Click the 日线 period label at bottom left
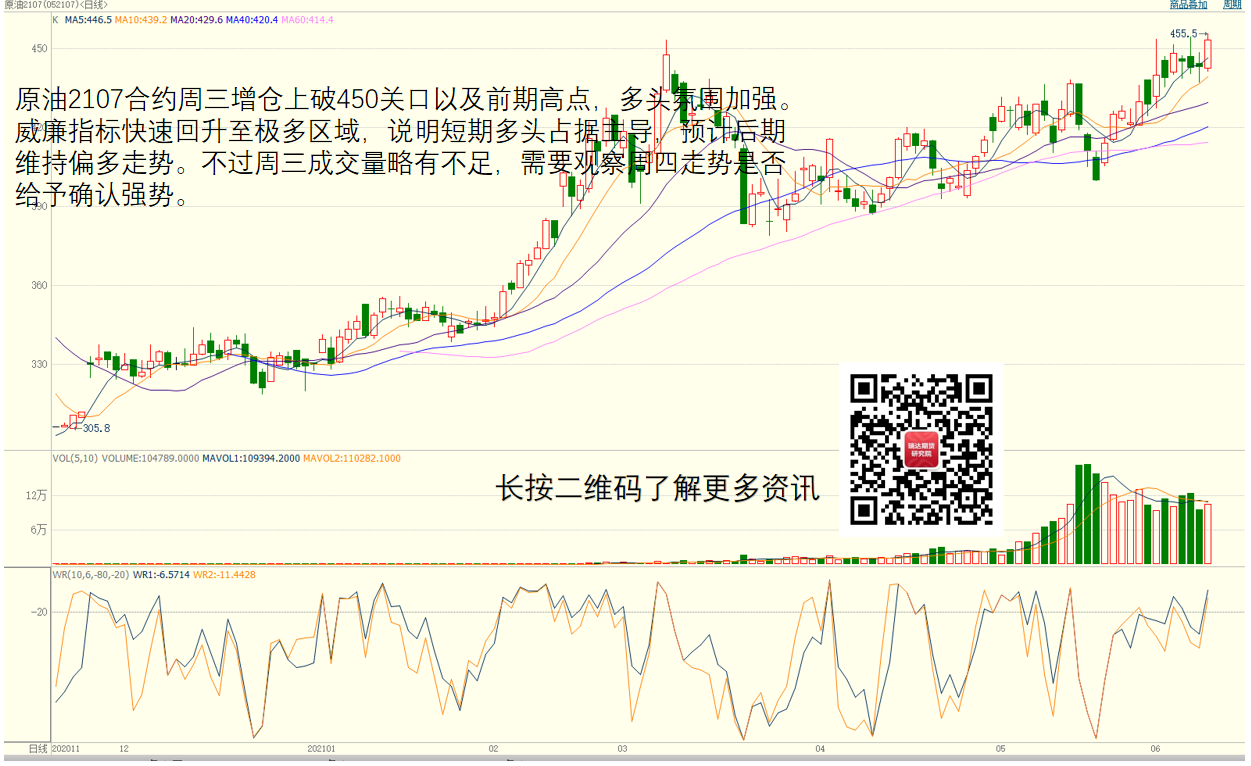Screen dimensions: 1251x766 (38, 748)
